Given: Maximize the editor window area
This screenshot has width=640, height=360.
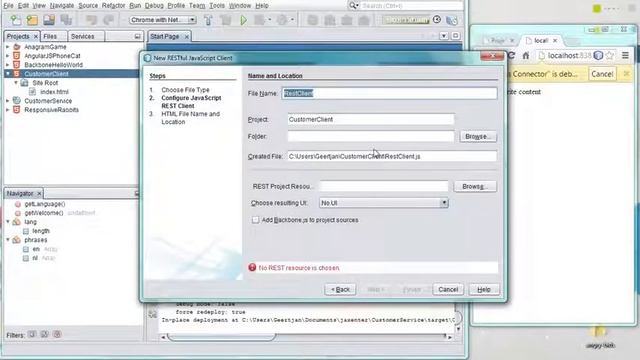Looking at the screenshot, I should point(456,36).
